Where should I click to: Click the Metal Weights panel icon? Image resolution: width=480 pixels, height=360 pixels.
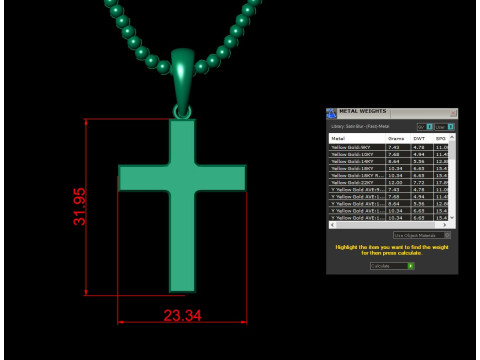(331, 114)
